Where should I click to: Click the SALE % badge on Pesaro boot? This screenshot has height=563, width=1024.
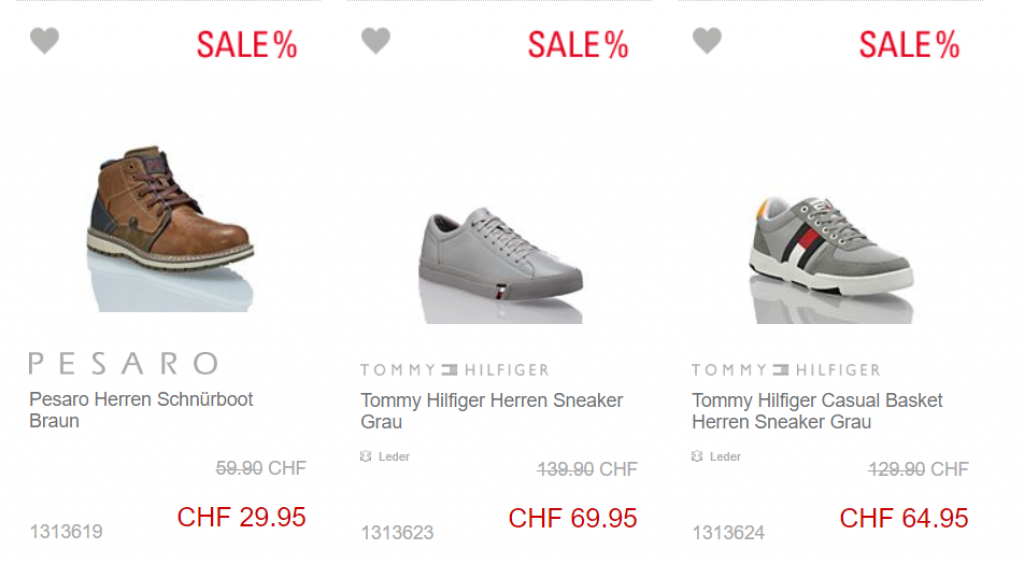[x=247, y=45]
